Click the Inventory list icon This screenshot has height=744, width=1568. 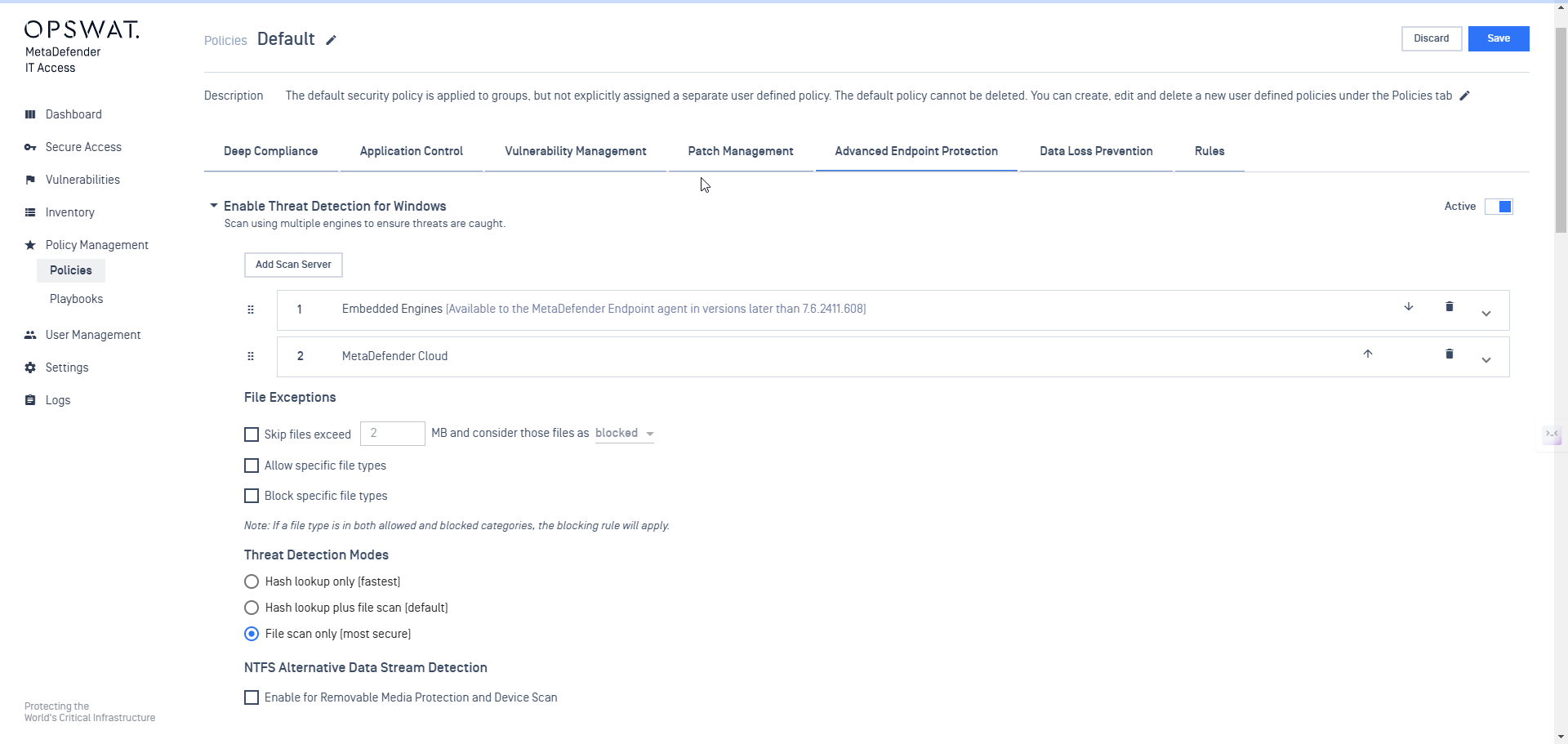pos(30,212)
